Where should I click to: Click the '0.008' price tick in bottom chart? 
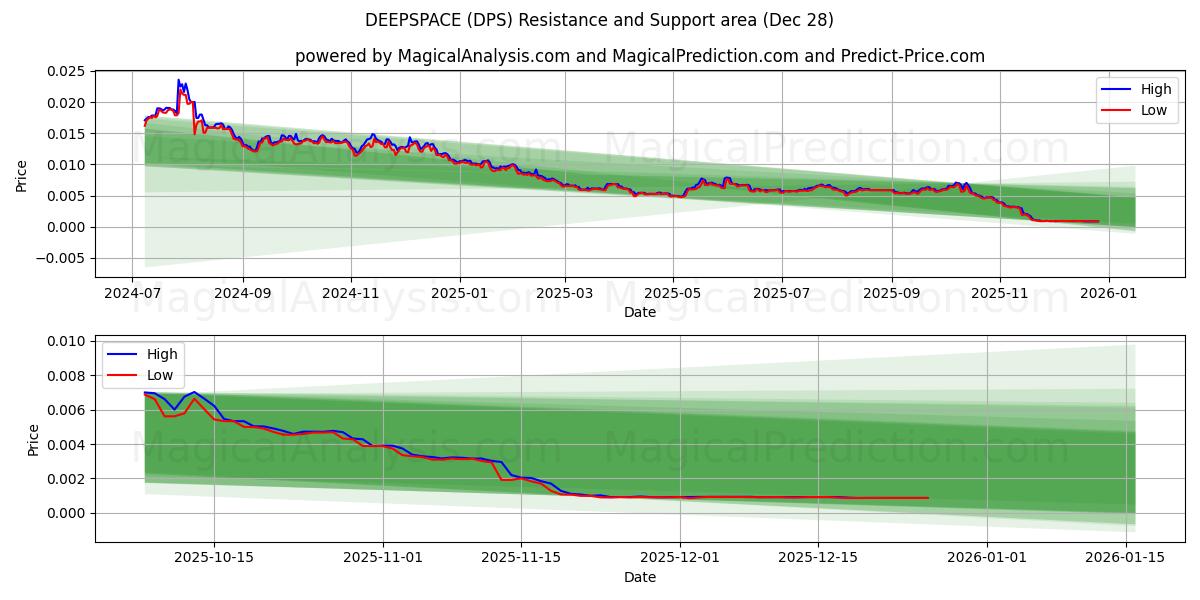click(68, 376)
